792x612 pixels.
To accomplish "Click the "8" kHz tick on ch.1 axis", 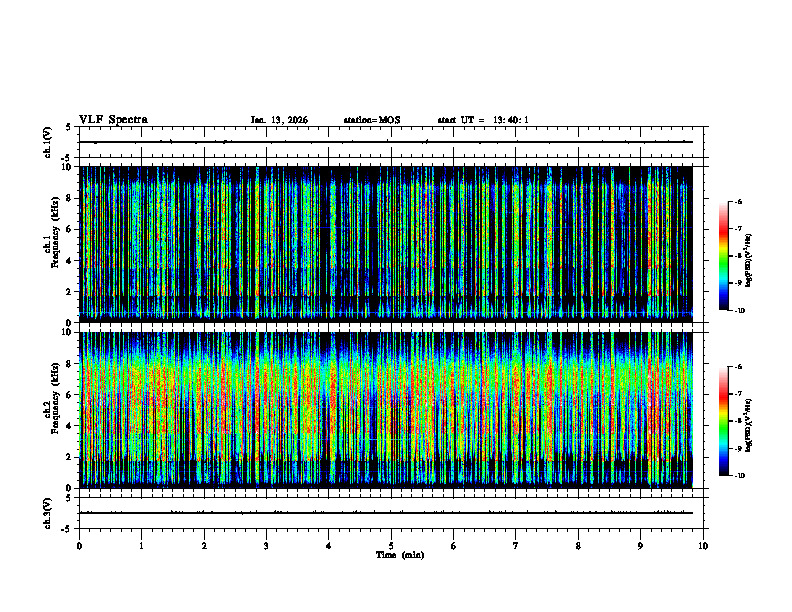I will (x=70, y=198).
